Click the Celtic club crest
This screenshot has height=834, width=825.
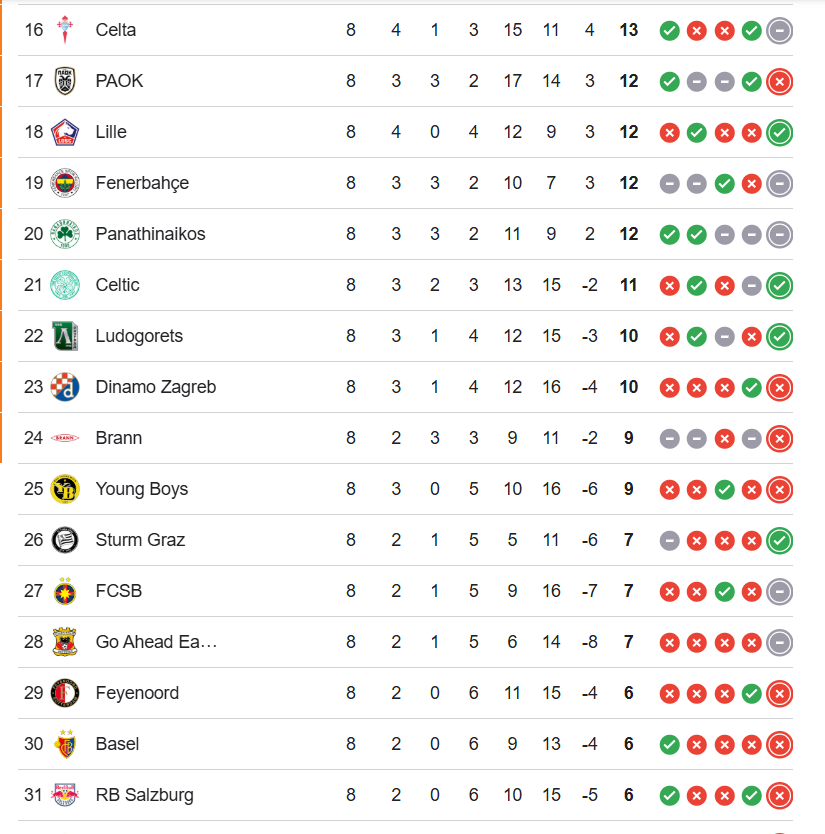tap(65, 285)
